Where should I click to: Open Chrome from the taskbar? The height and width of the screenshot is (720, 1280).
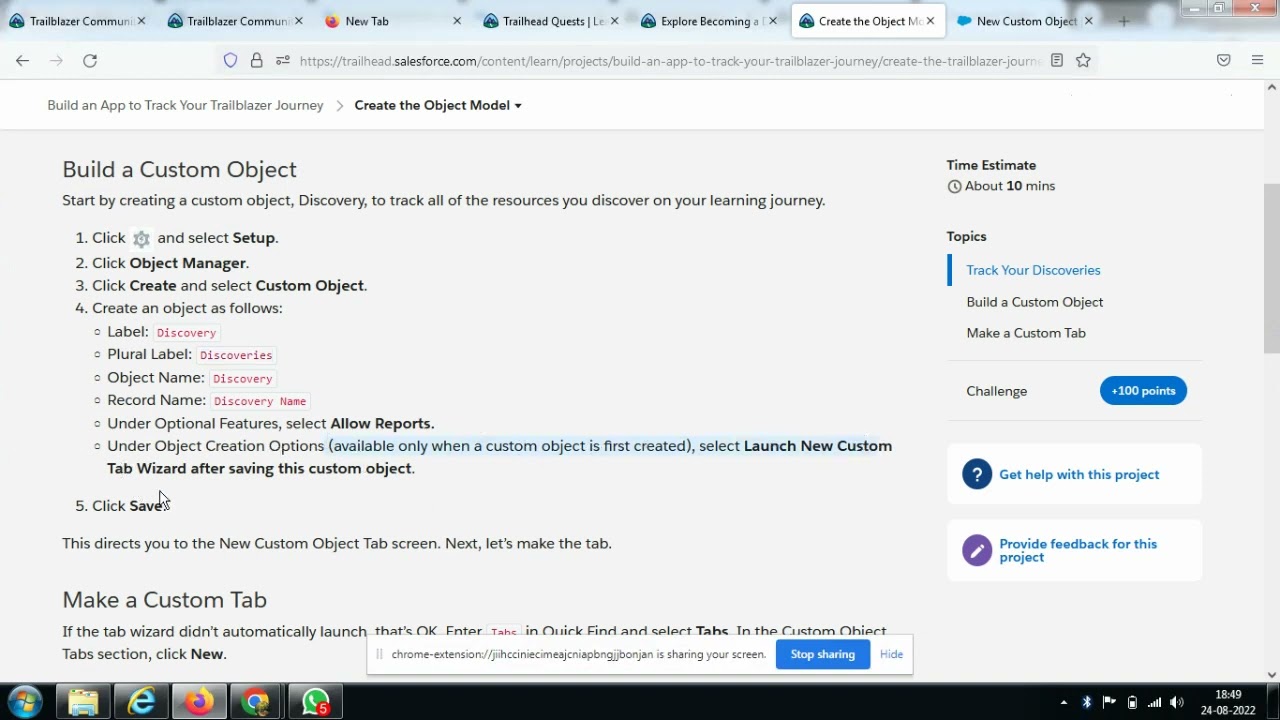257,702
